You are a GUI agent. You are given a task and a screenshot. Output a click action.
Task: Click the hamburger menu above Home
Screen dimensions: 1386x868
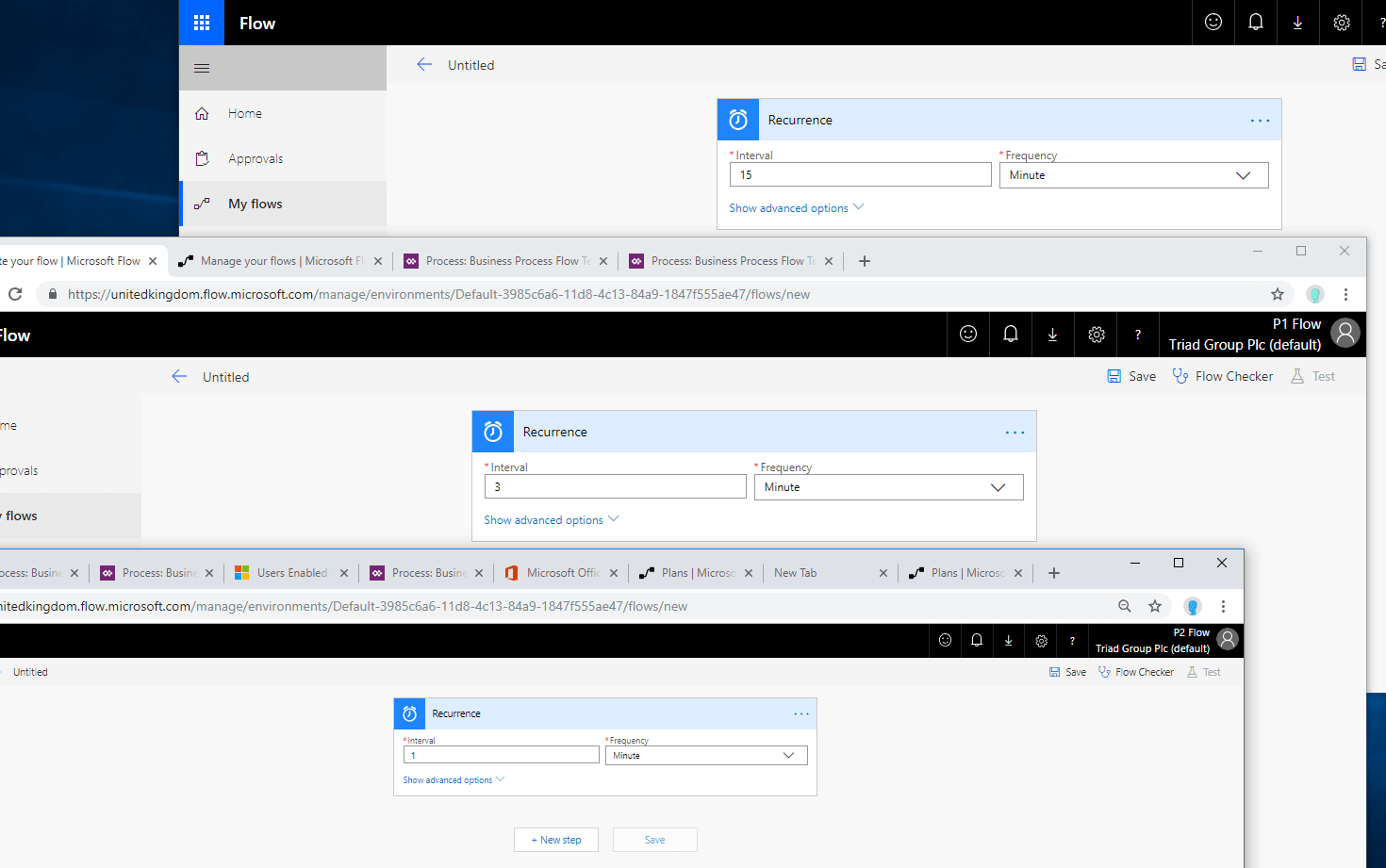tap(202, 68)
